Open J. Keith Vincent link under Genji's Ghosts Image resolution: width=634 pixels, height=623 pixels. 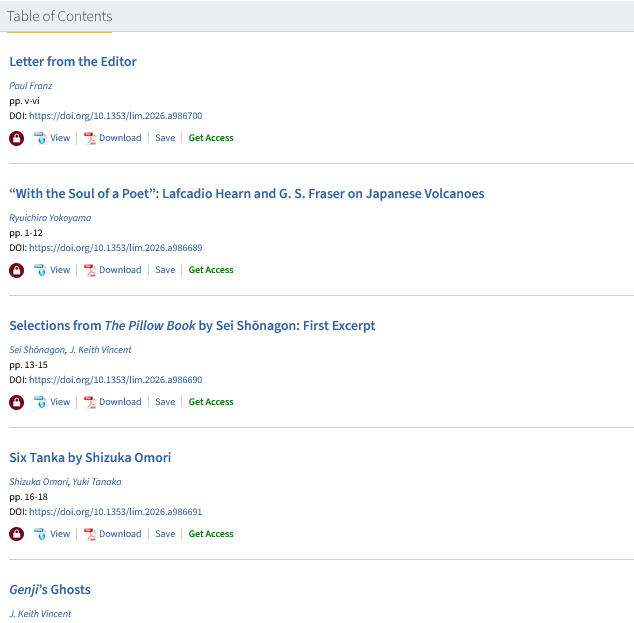click(x=40, y=614)
